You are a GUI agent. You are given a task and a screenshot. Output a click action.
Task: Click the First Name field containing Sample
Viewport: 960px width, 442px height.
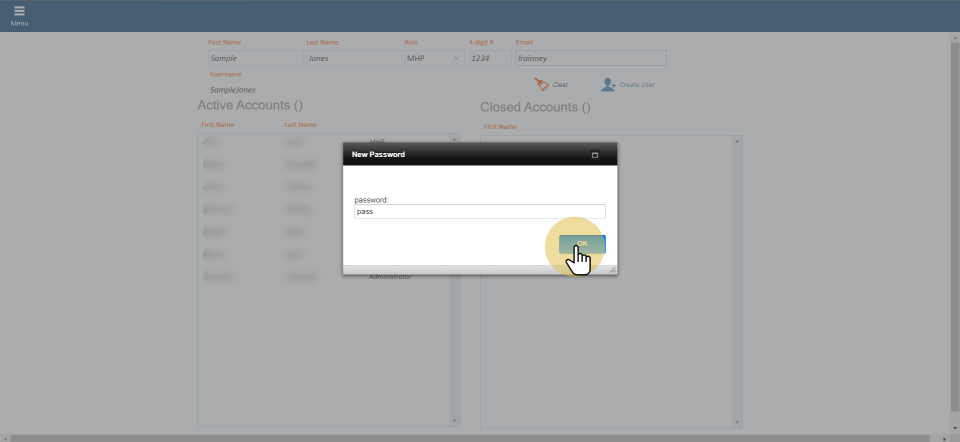[x=254, y=59]
